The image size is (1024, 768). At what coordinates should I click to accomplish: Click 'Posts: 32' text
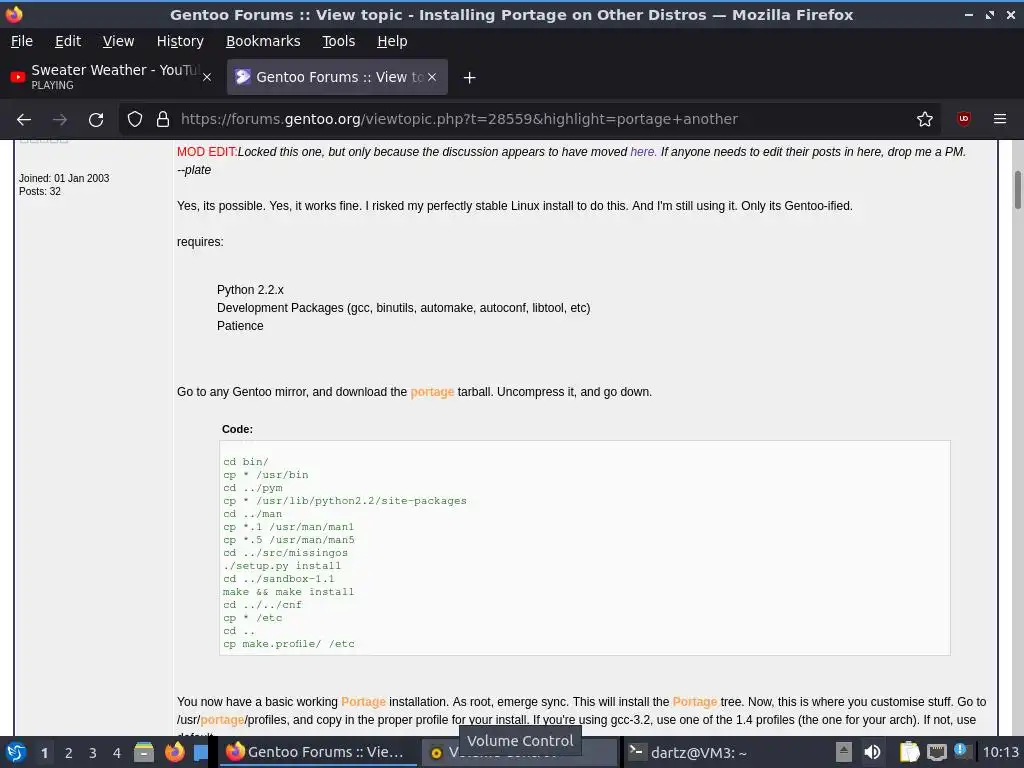[x=40, y=191]
